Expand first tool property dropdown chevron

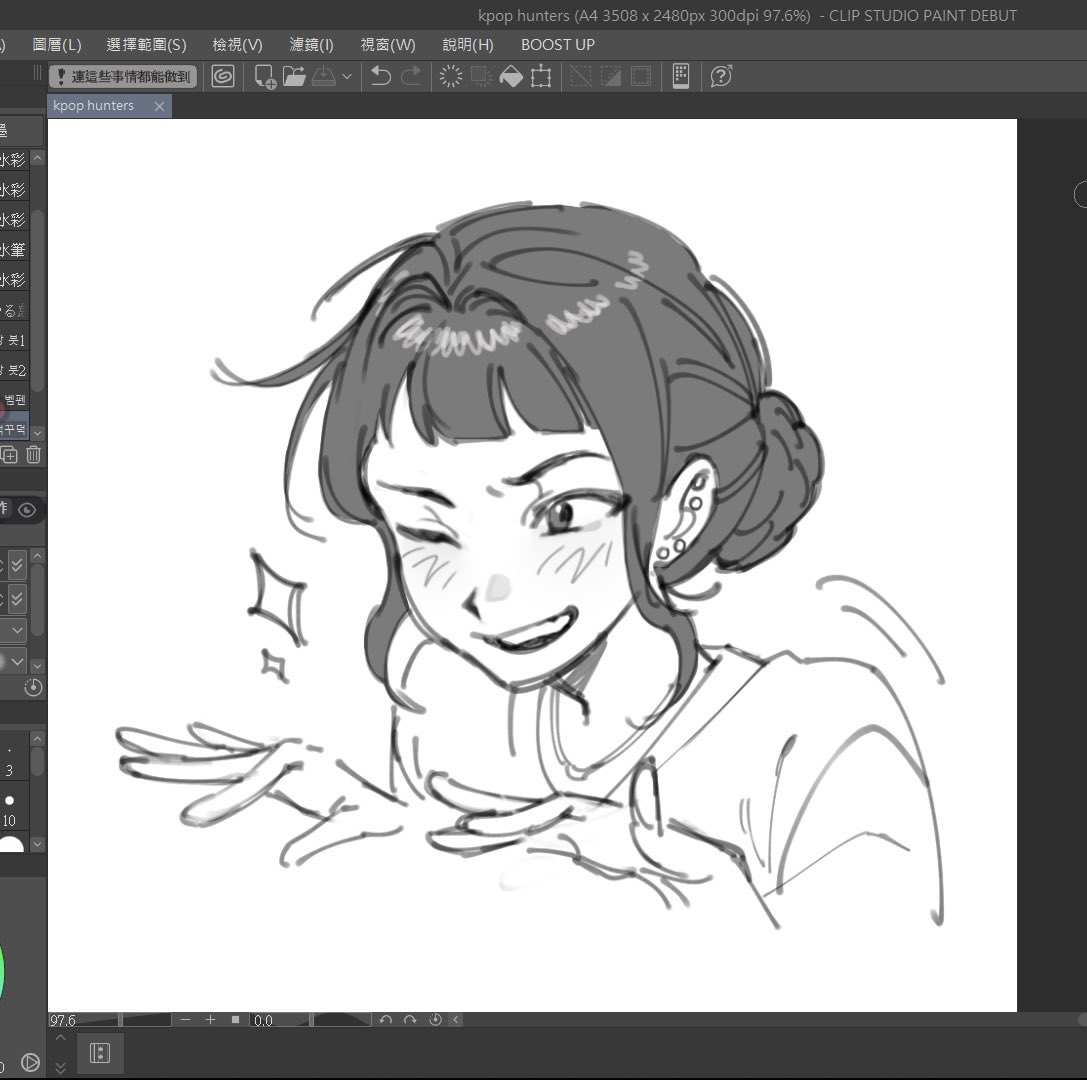point(17,630)
